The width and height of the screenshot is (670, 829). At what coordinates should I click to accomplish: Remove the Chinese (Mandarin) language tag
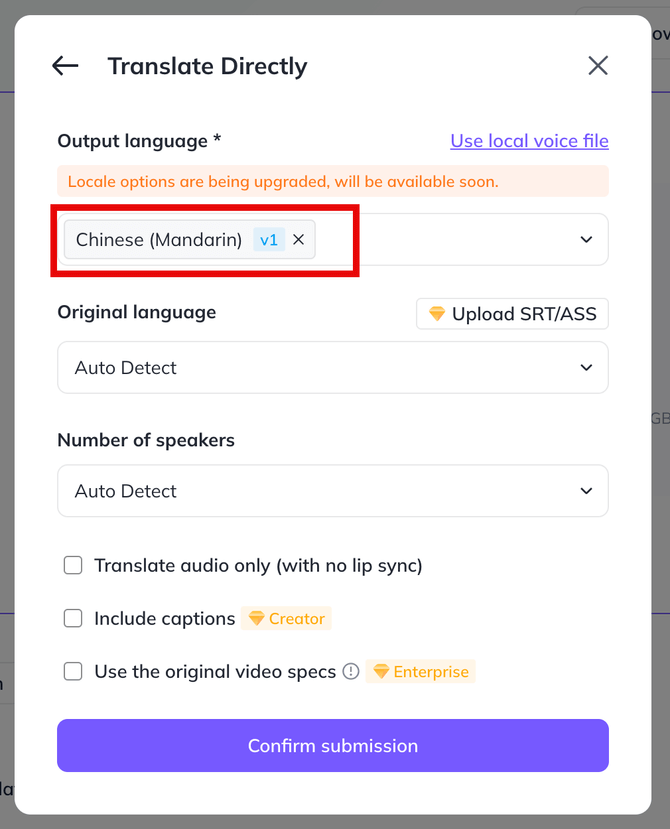[299, 240]
